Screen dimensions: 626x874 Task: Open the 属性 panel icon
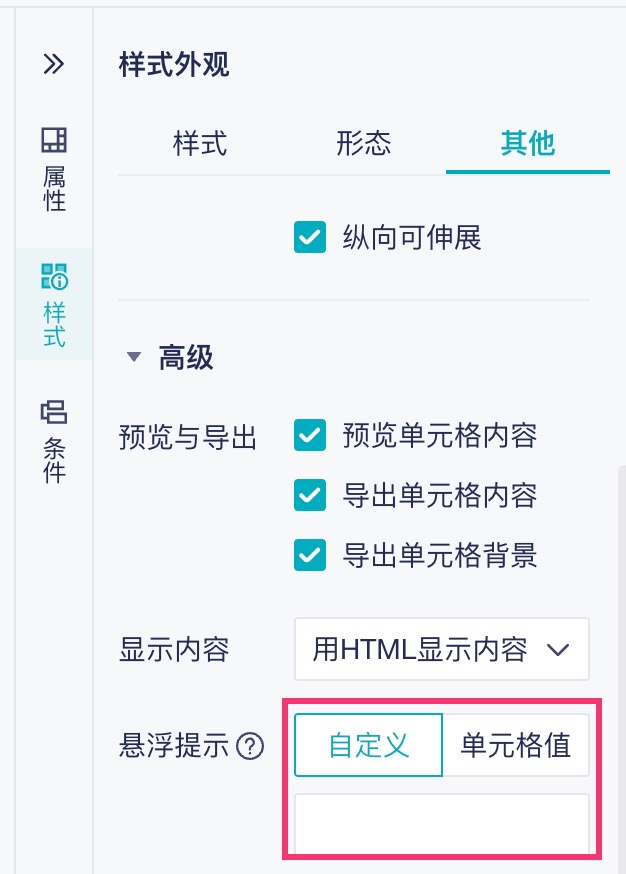pyautogui.click(x=54, y=139)
